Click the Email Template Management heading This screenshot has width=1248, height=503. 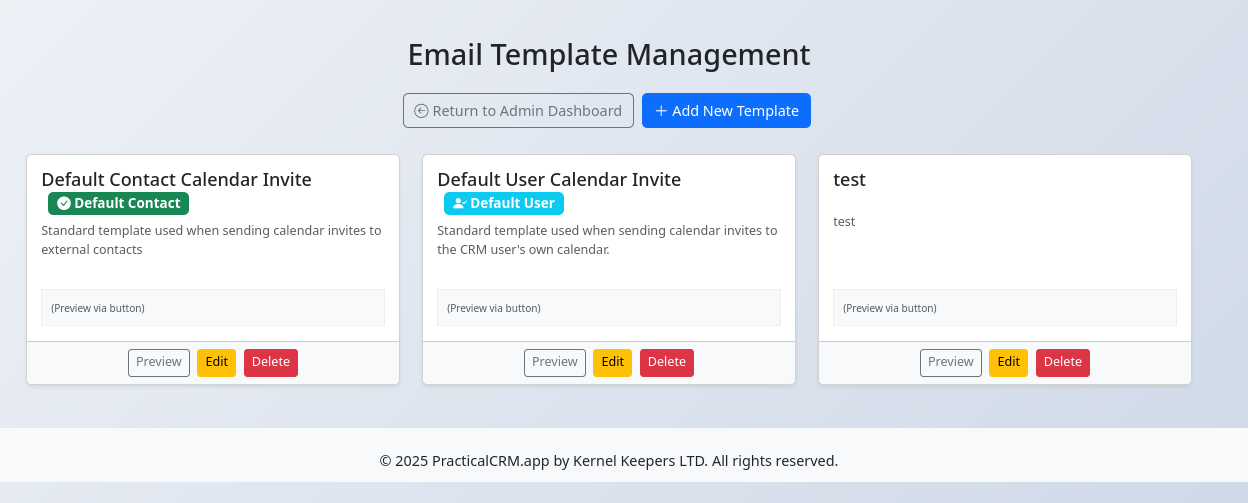point(609,54)
